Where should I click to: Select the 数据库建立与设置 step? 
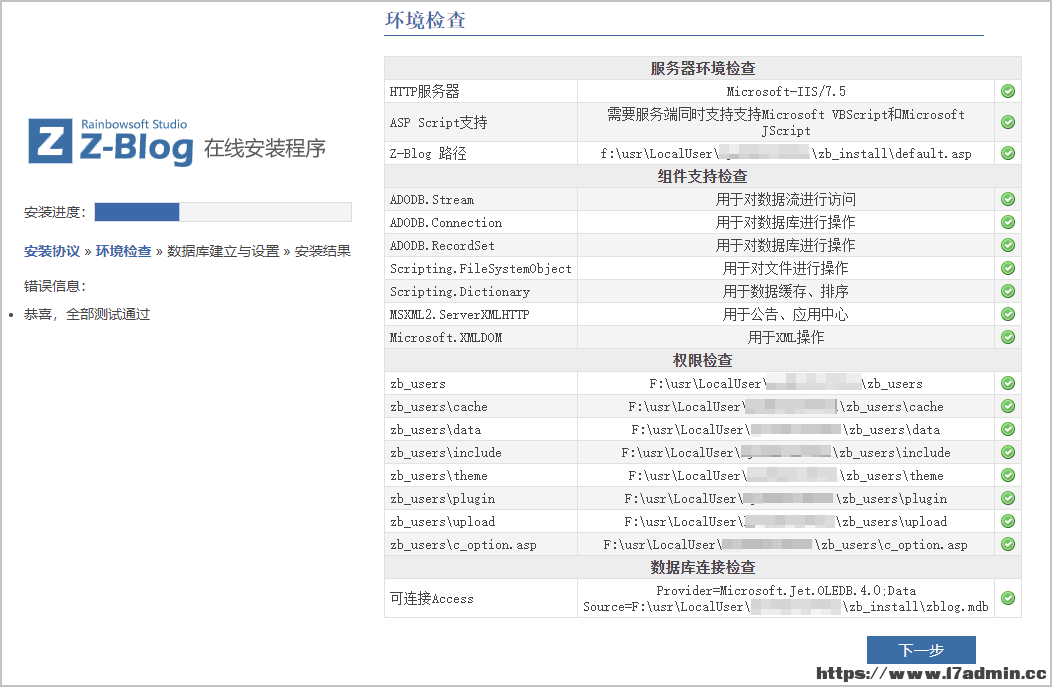[223, 251]
